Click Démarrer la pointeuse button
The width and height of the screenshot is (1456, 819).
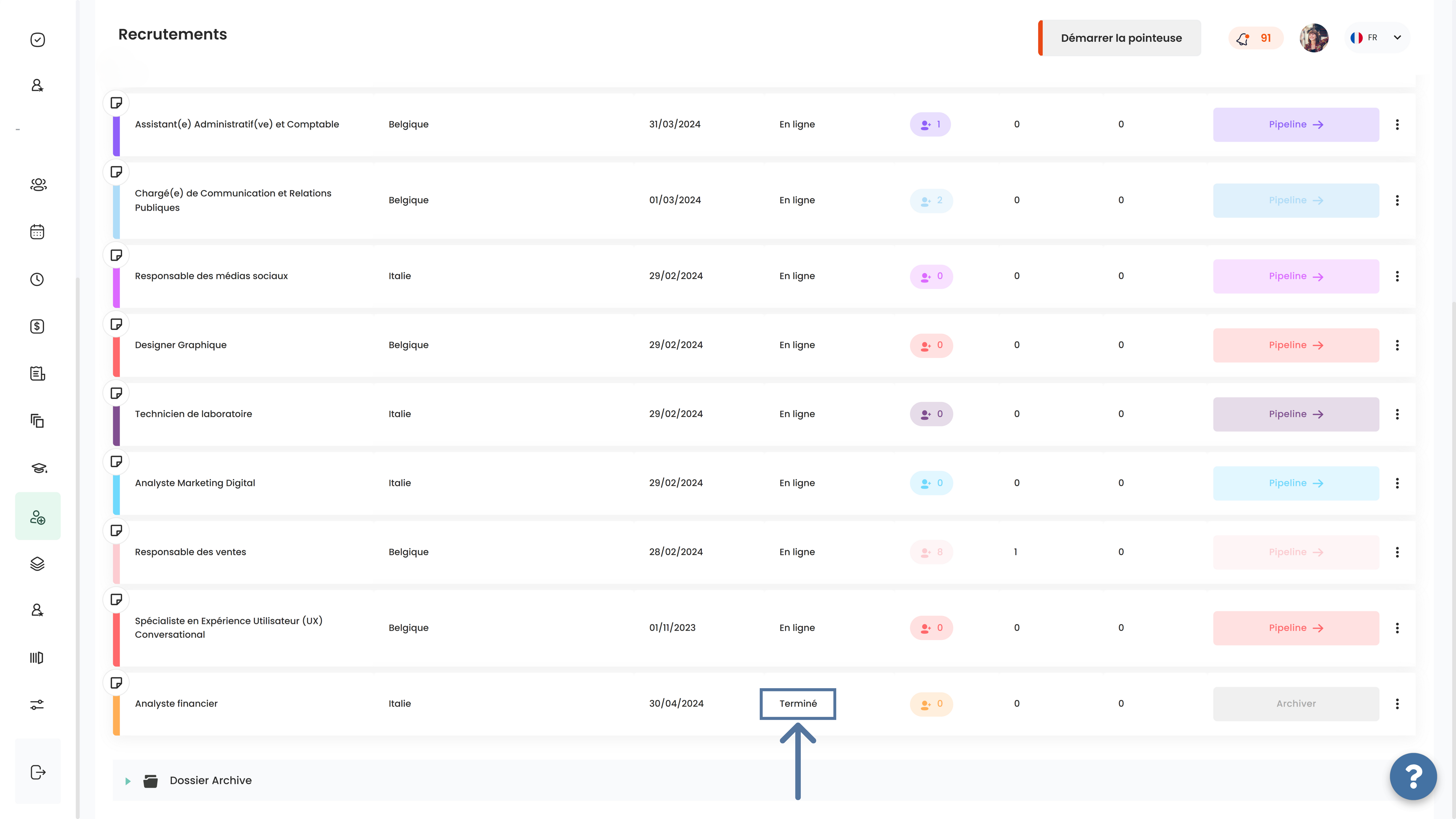[x=1120, y=38]
